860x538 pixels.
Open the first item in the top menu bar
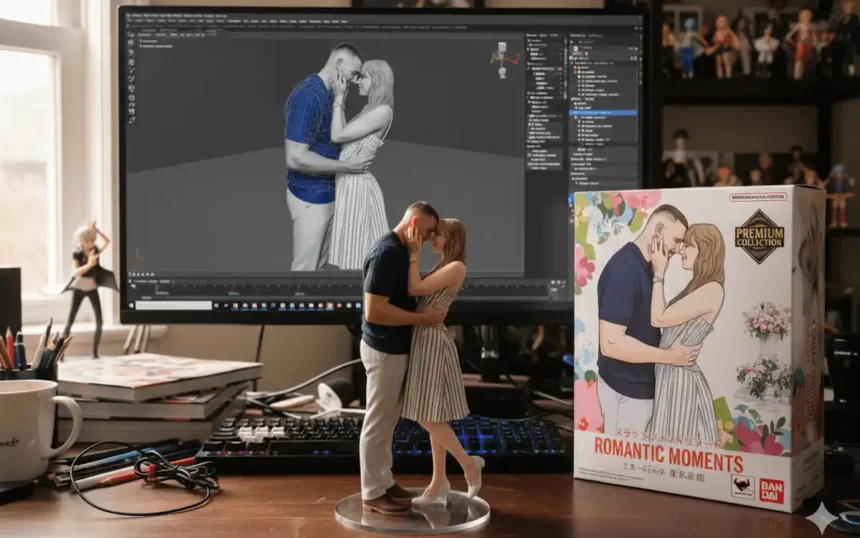click(132, 21)
